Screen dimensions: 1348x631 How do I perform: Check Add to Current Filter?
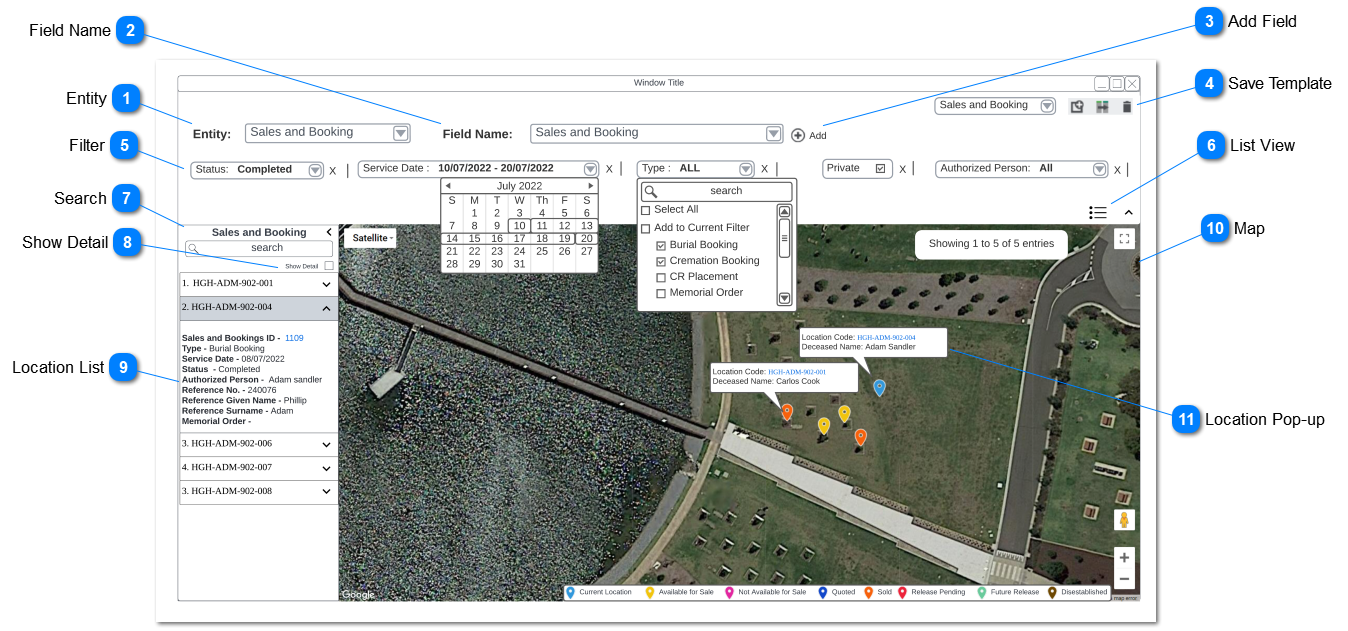pyautogui.click(x=645, y=228)
